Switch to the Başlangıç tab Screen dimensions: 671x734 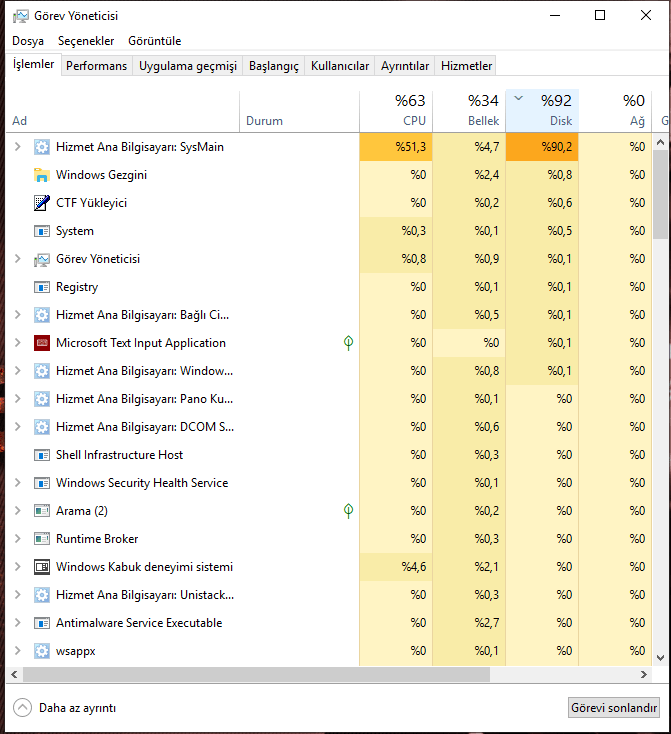pos(274,66)
